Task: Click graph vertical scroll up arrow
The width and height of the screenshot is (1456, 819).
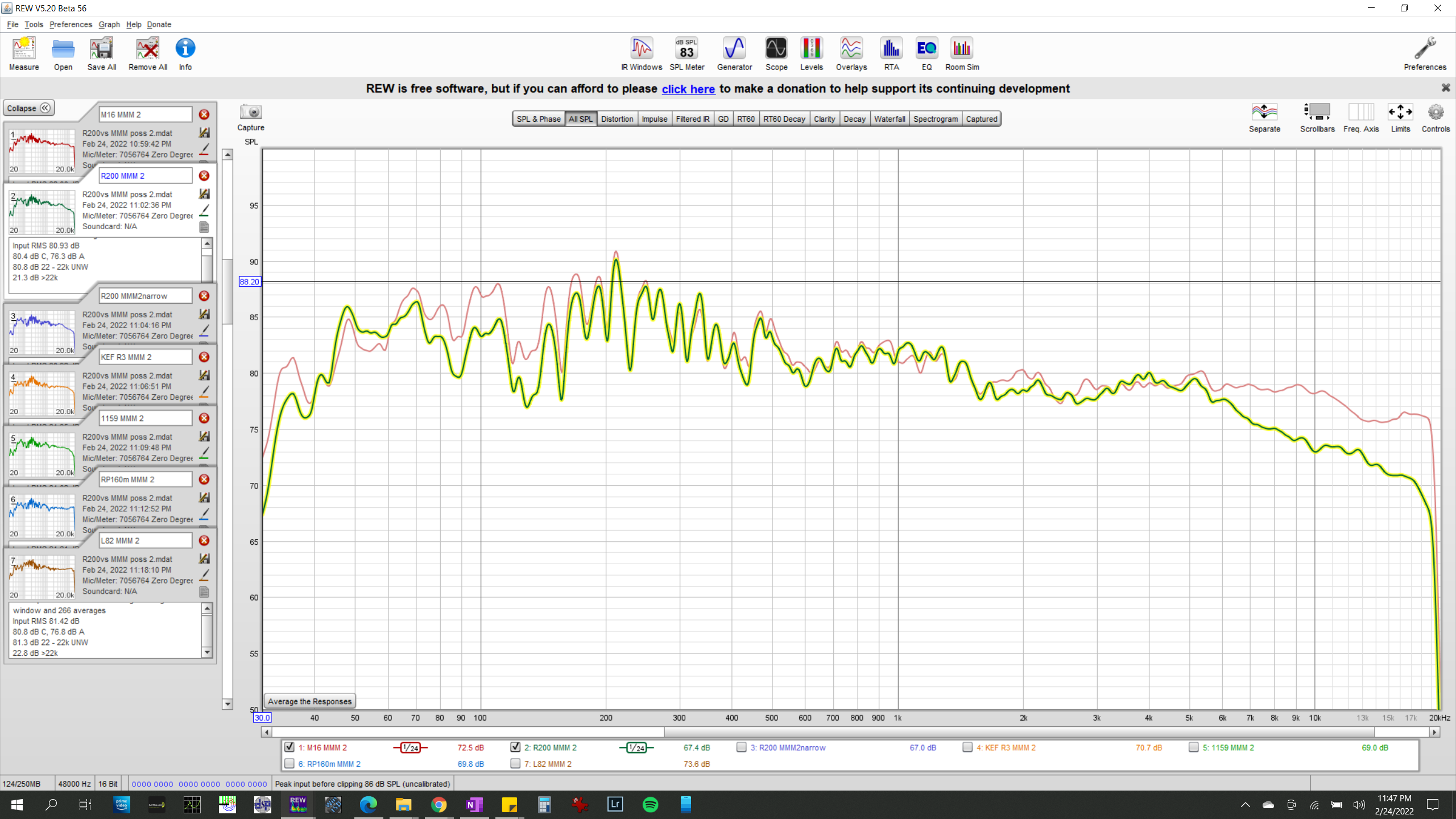Action: (x=227, y=154)
